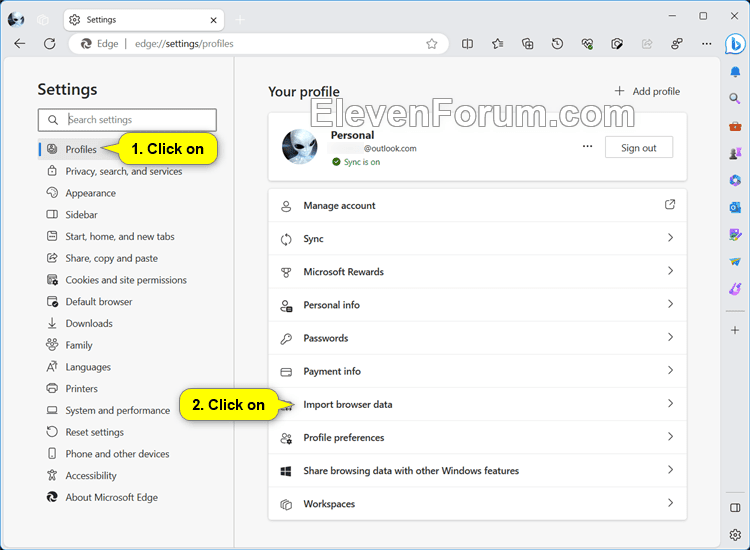
Task: Click the Sign out button
Action: (639, 147)
